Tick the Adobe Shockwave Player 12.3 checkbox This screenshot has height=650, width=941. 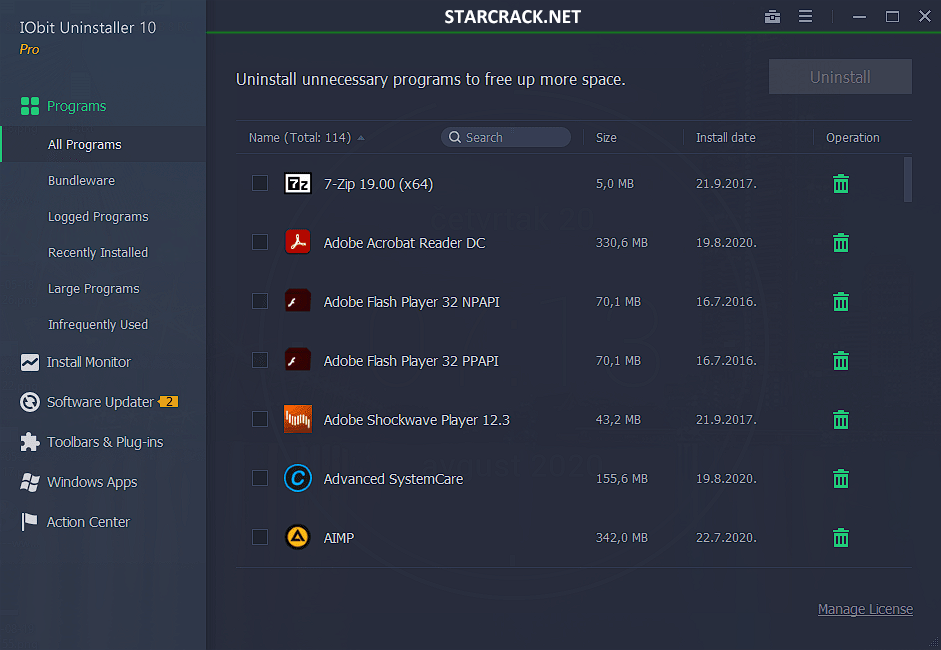coord(260,419)
